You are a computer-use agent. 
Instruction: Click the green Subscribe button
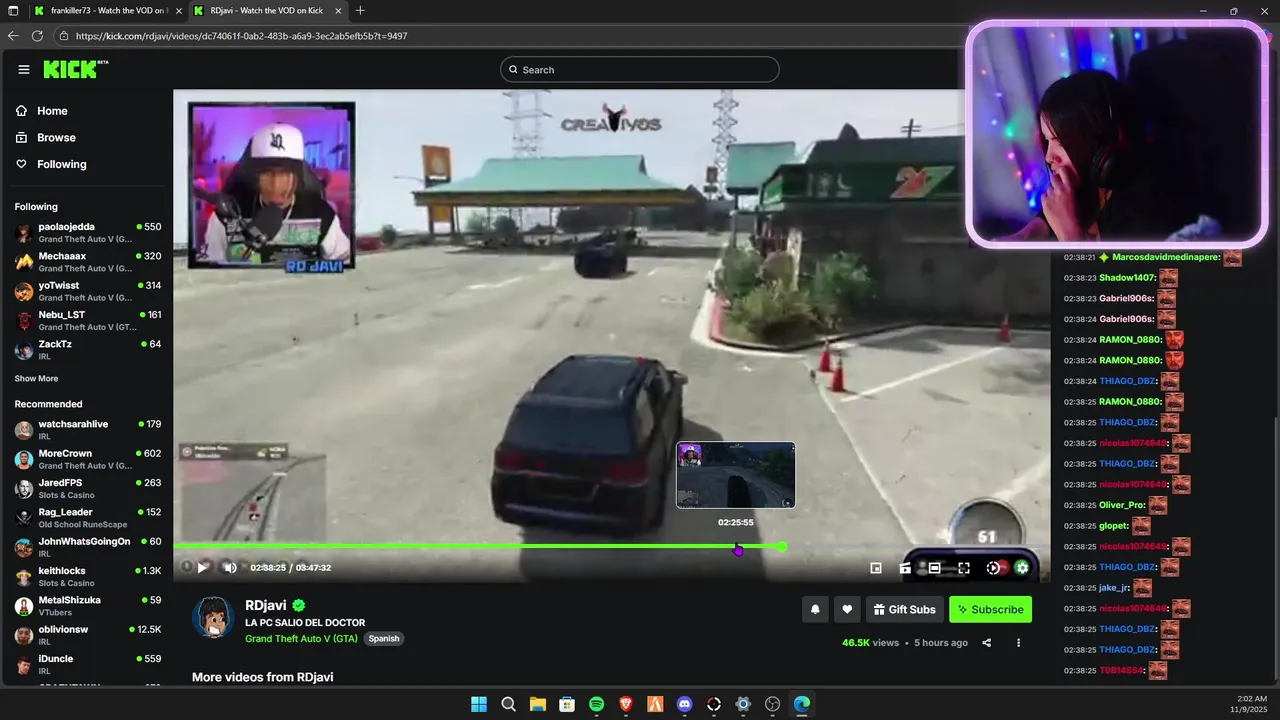990,609
